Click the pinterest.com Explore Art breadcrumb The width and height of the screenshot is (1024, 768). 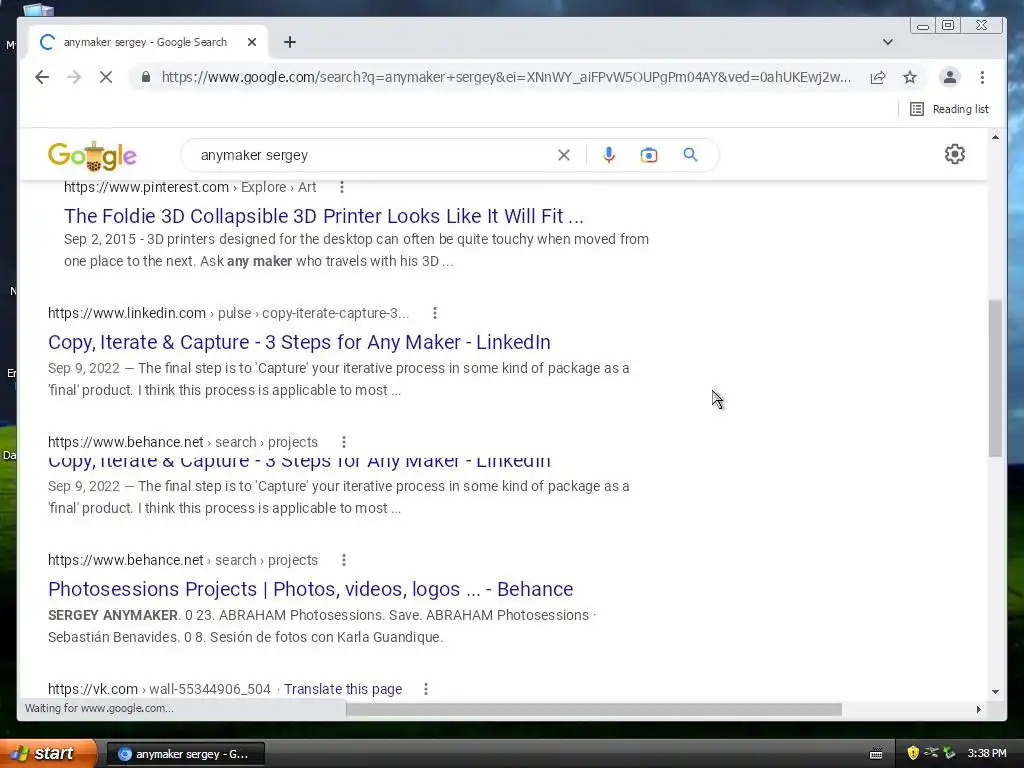(190, 187)
